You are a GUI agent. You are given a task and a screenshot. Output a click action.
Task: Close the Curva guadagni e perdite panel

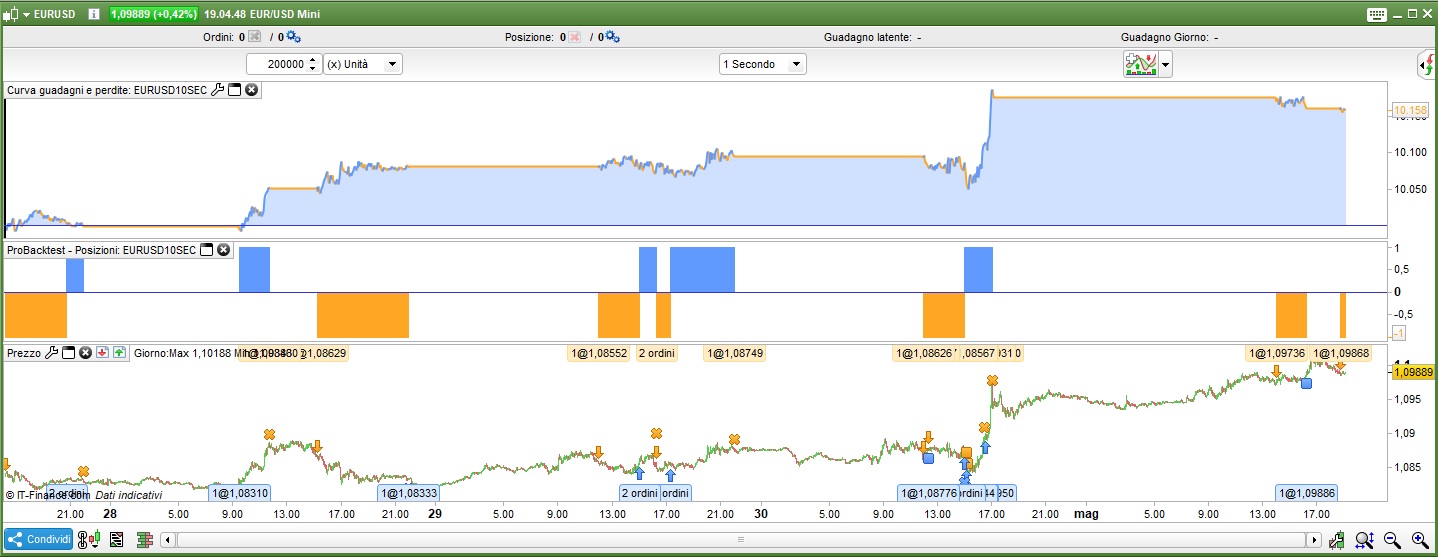251,90
